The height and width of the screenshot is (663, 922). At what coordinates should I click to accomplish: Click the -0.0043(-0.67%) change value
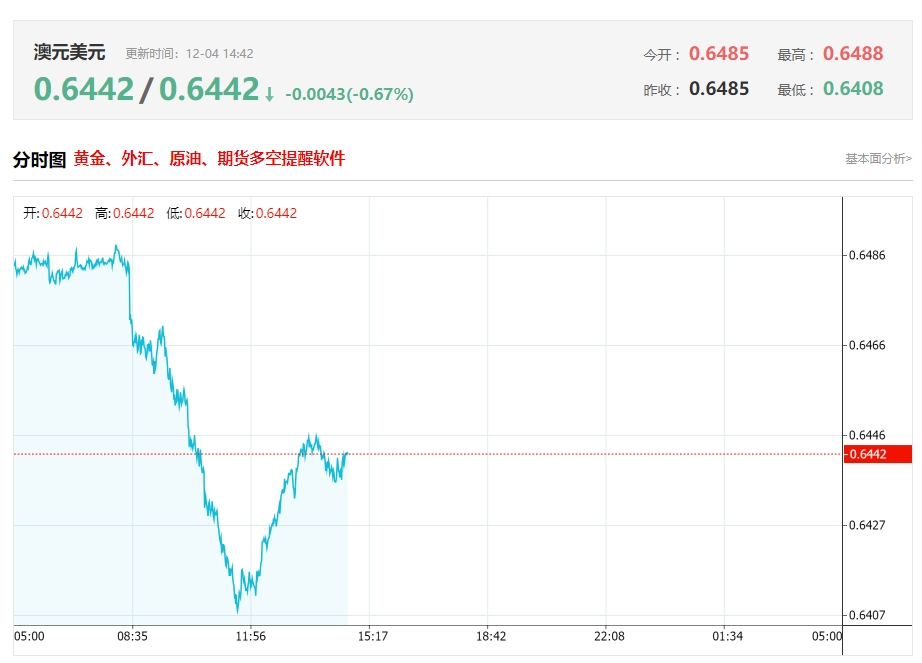(349, 94)
